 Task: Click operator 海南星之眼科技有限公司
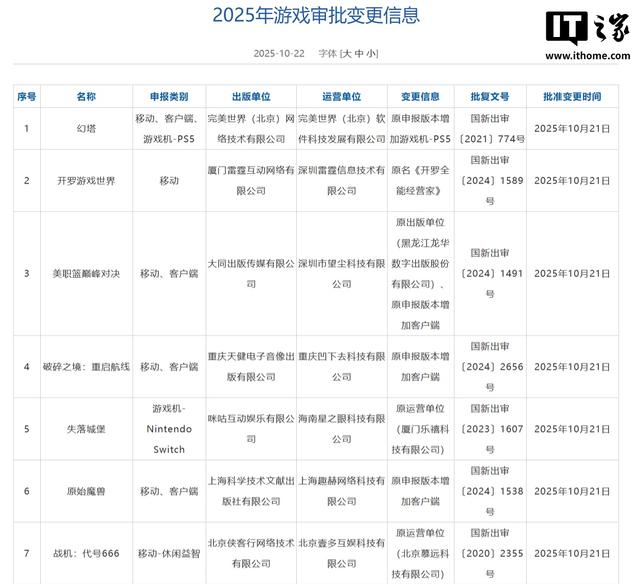342,429
